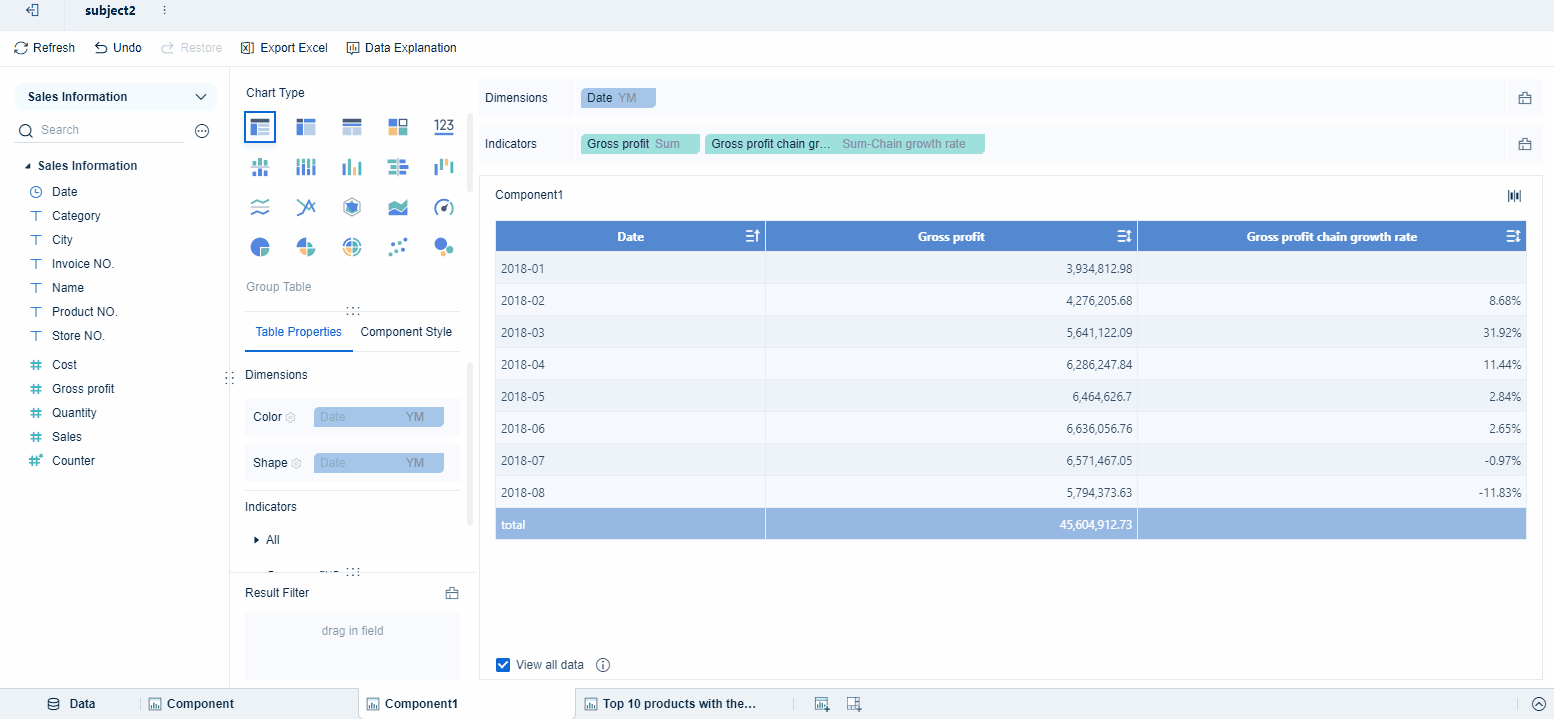
Task: Click the Export Excel button
Action: click(283, 47)
